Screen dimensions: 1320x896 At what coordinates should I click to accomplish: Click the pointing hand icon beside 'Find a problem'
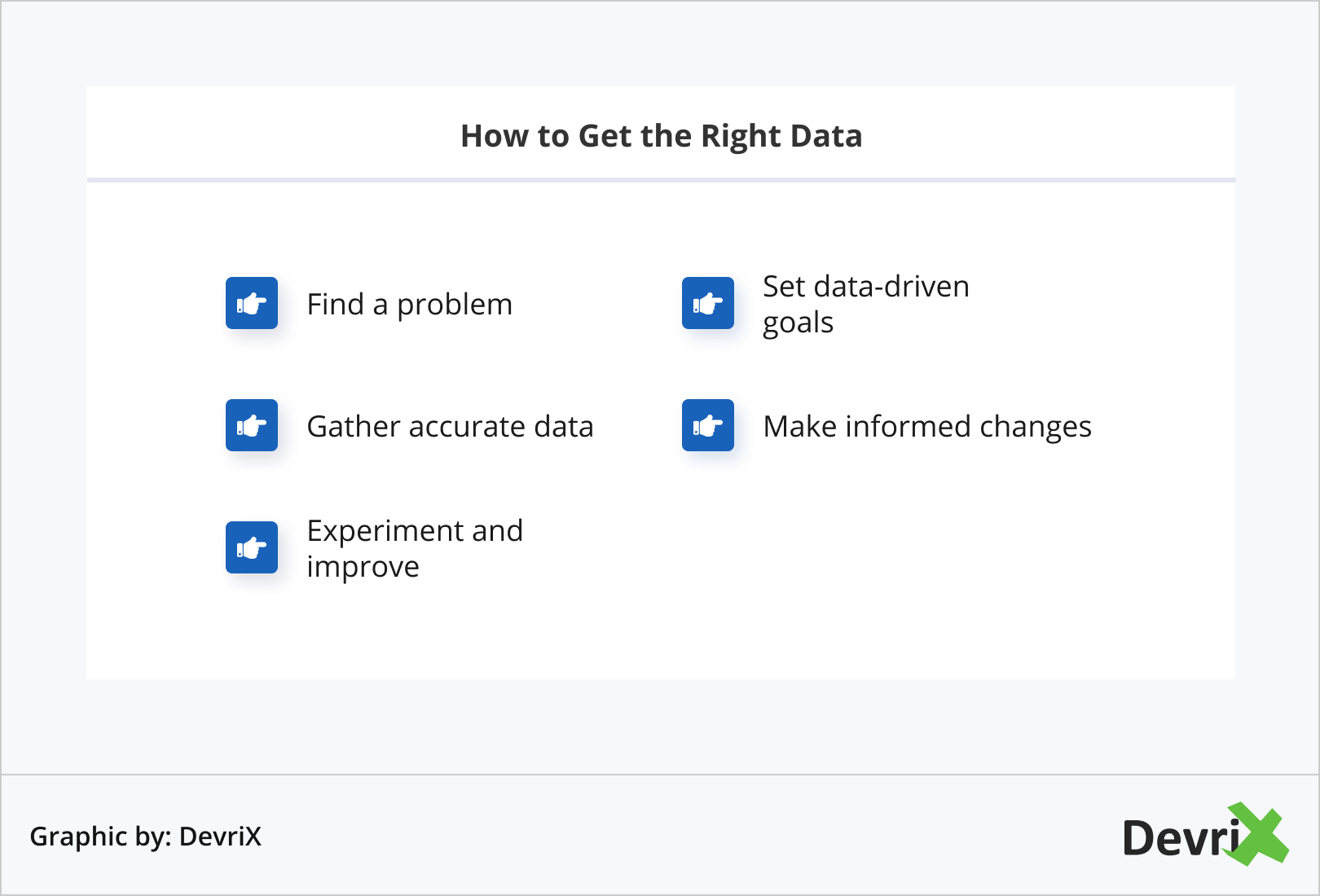coord(252,304)
